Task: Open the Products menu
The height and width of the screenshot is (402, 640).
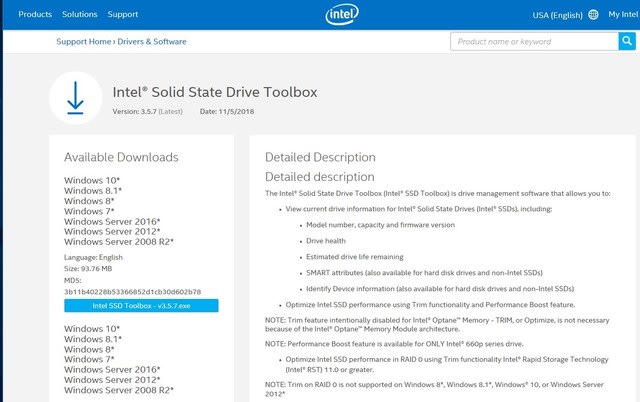Action: [x=35, y=14]
